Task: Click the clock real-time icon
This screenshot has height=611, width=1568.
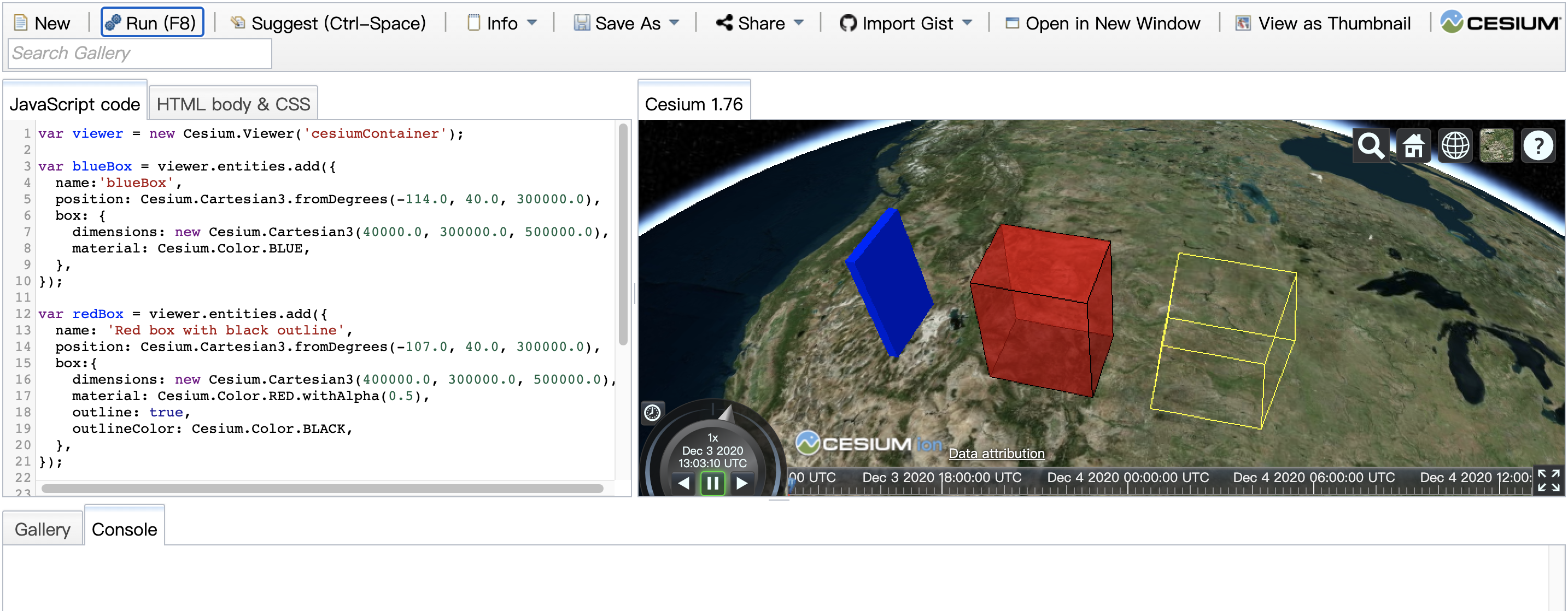Action: 652,413
